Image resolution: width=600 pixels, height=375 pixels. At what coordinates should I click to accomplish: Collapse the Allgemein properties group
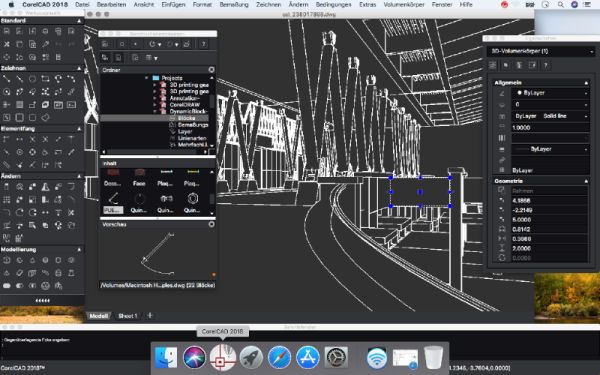coord(586,83)
